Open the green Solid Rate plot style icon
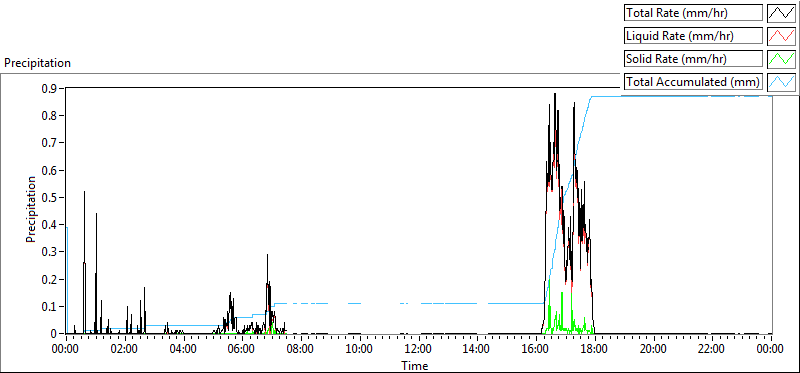Screen dimensions: 800x373 (782, 59)
